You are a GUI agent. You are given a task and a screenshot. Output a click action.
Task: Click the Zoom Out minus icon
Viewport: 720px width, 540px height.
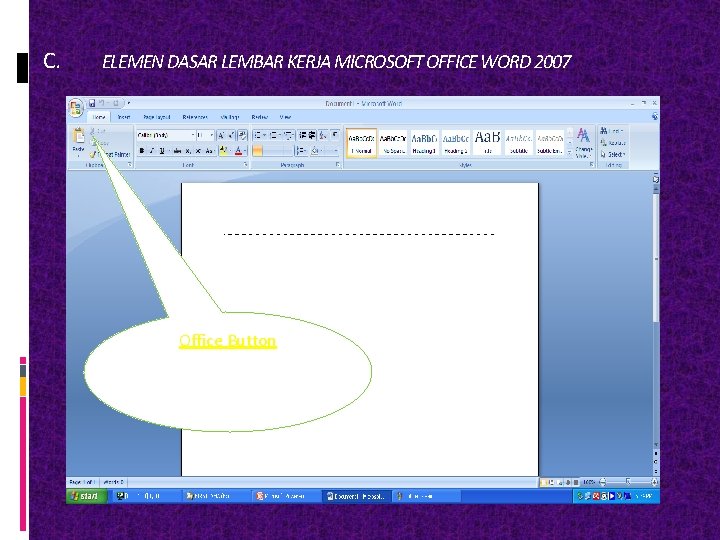tap(603, 482)
